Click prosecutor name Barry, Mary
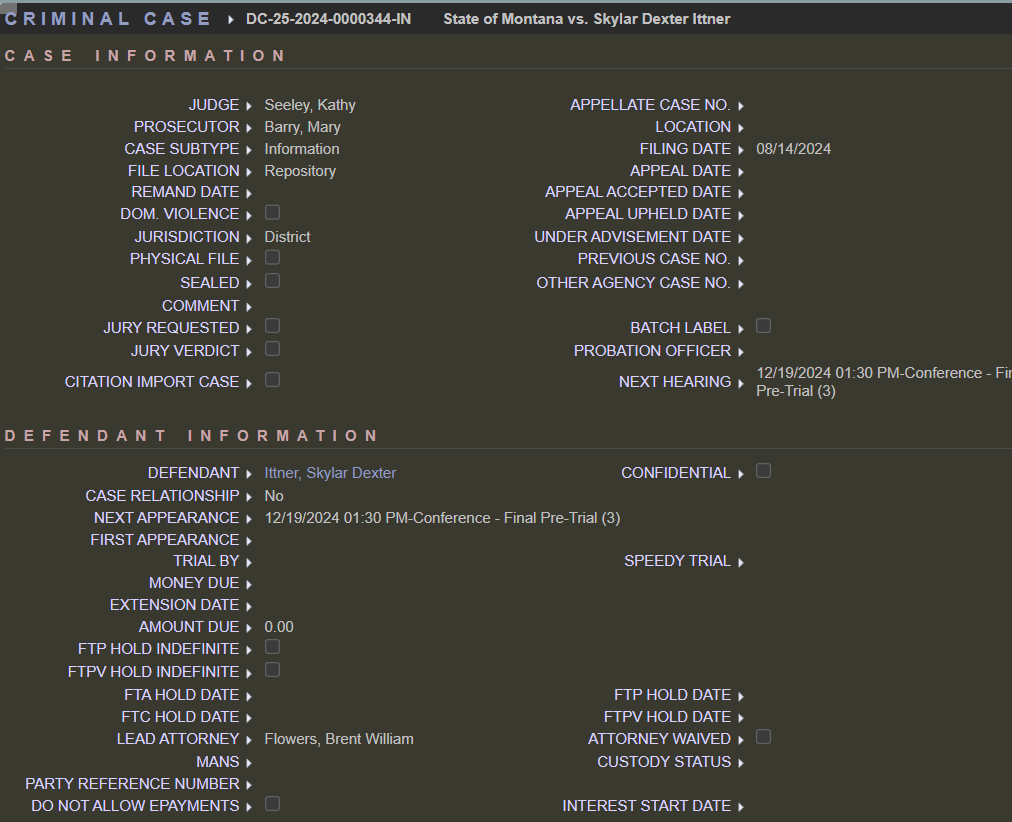Viewport: 1012px width, 822px height. coord(302,127)
